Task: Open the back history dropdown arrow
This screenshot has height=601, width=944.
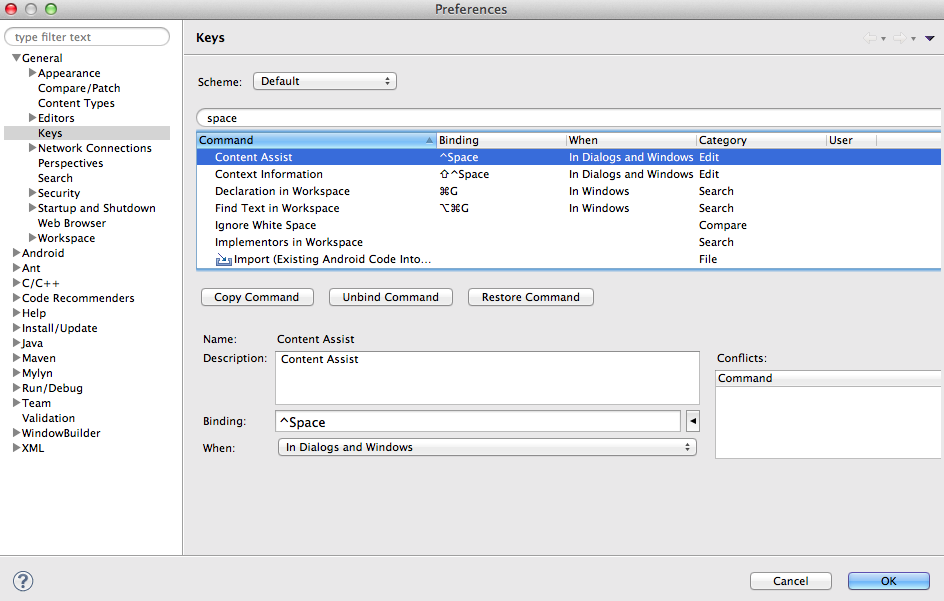Action: coord(883,38)
